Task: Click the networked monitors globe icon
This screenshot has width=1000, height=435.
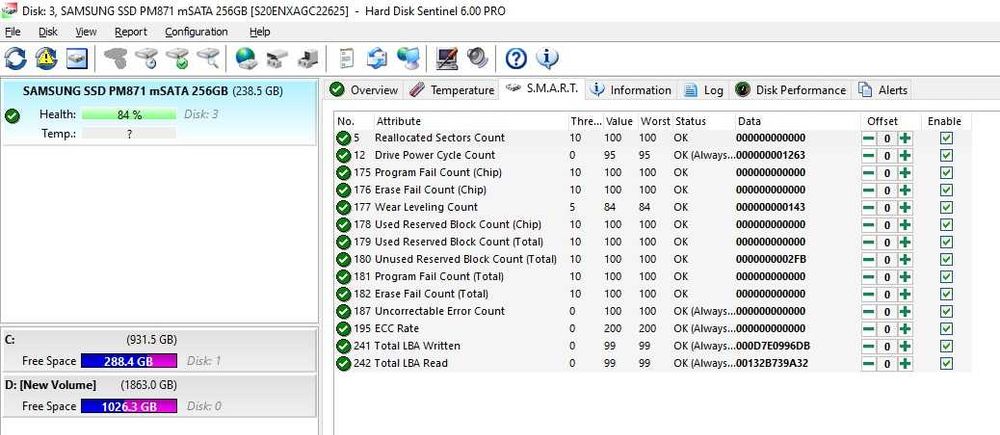Action: 408,59
